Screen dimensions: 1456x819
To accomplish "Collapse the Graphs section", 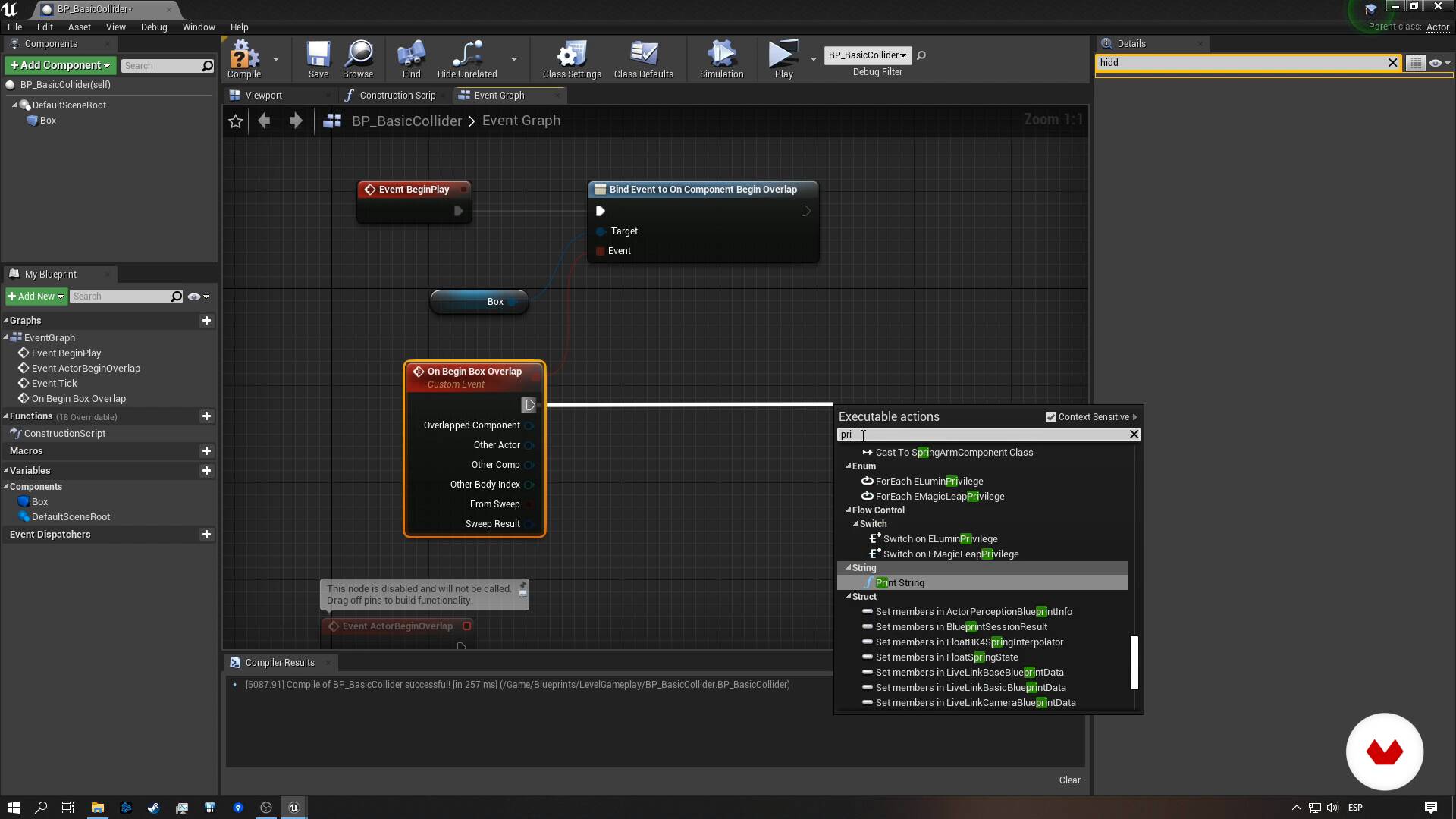I will (x=6, y=321).
